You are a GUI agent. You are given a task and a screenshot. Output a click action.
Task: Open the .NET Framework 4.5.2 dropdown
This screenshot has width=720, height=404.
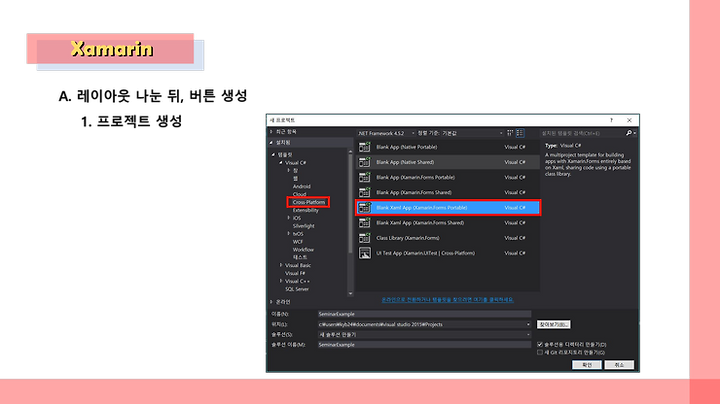(386, 133)
